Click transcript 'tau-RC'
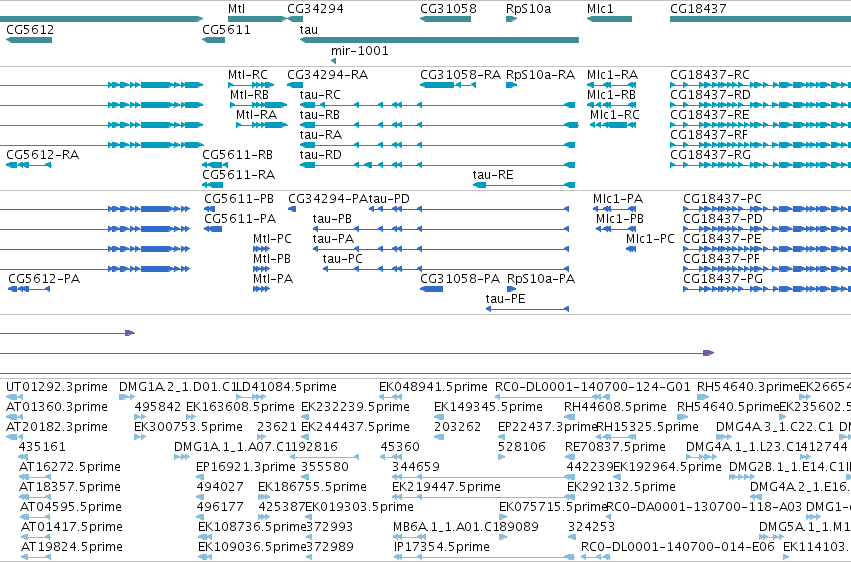This screenshot has height=562, width=851. [320, 94]
